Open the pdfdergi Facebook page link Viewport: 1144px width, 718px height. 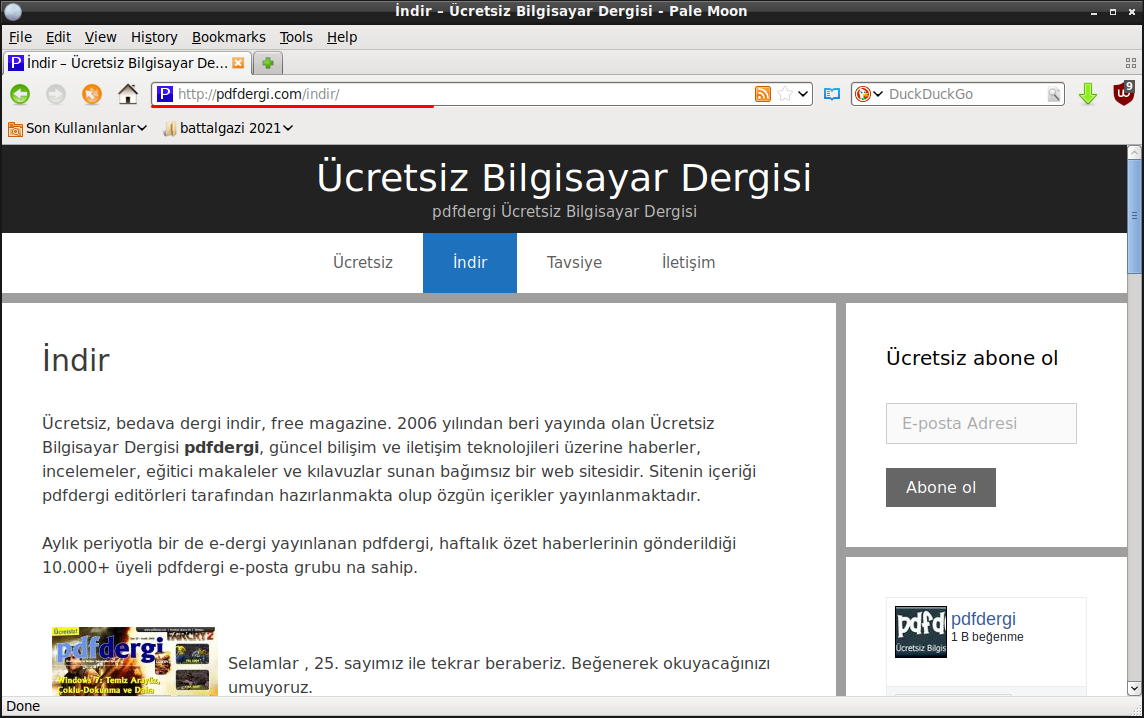[983, 619]
